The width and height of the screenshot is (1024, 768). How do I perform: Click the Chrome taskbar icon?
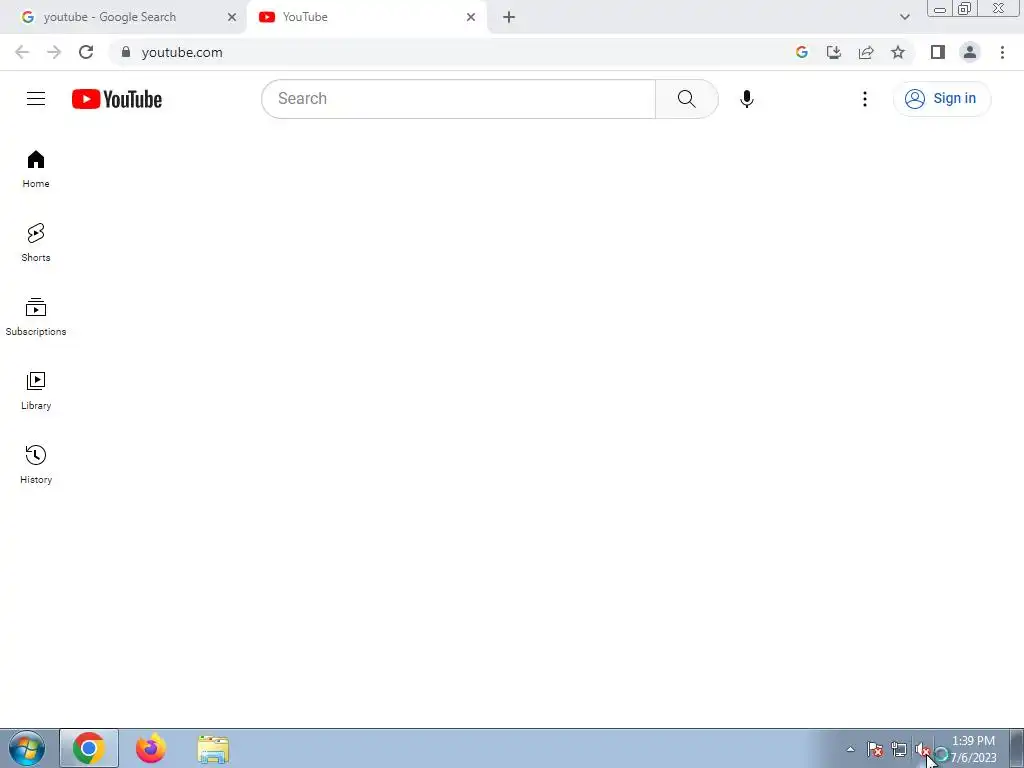pos(89,748)
